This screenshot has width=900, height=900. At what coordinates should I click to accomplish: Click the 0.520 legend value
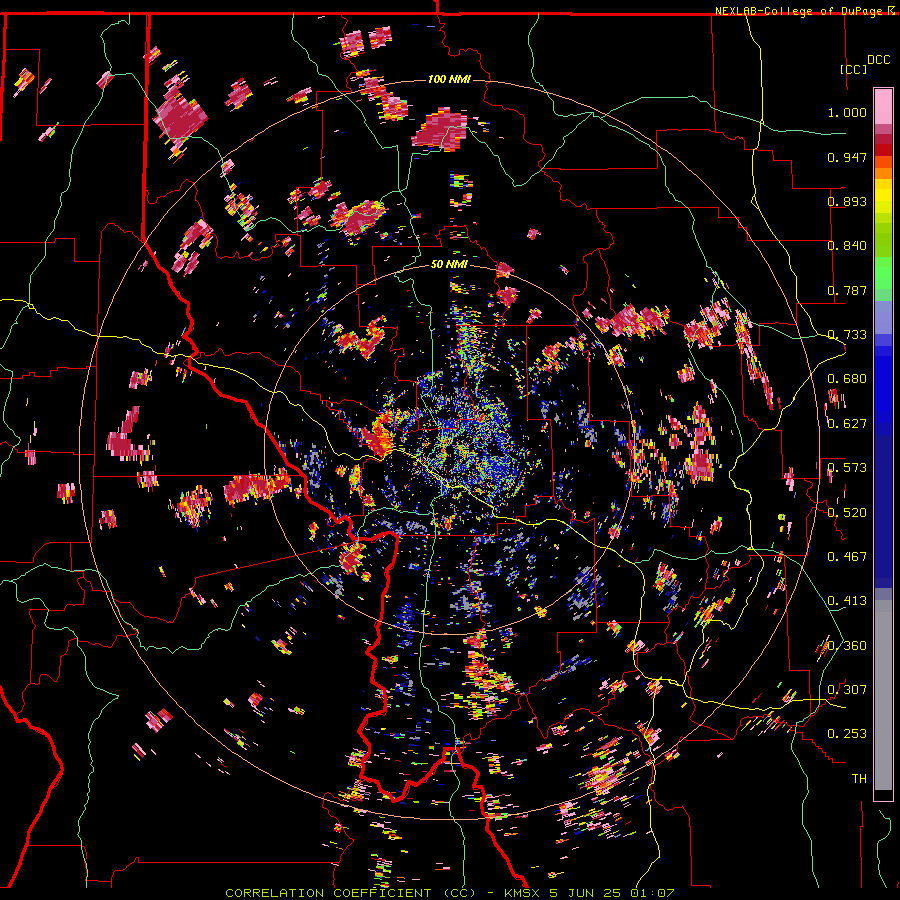847,513
